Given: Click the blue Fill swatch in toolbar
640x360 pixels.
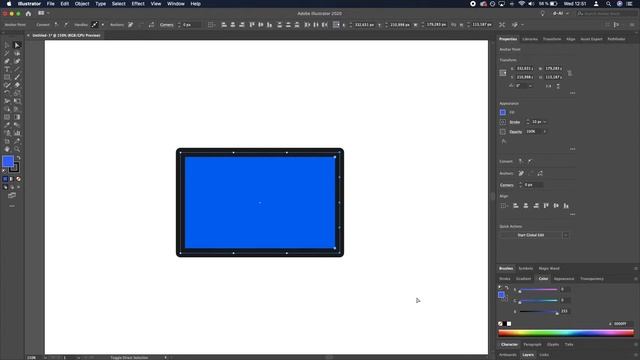Looking at the screenshot, I should [x=8, y=162].
